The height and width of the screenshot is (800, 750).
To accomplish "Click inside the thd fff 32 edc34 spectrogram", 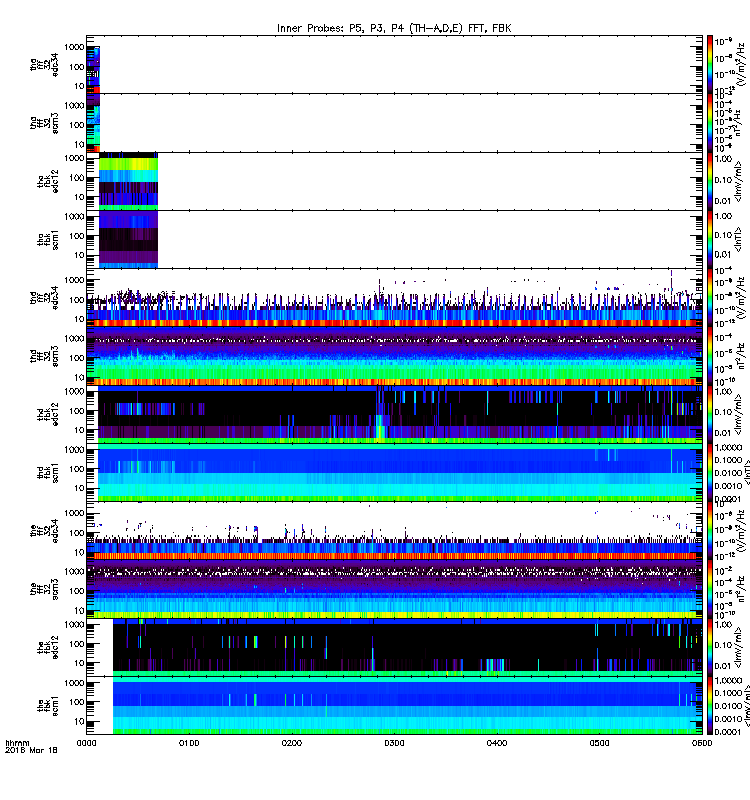I will click(394, 297).
